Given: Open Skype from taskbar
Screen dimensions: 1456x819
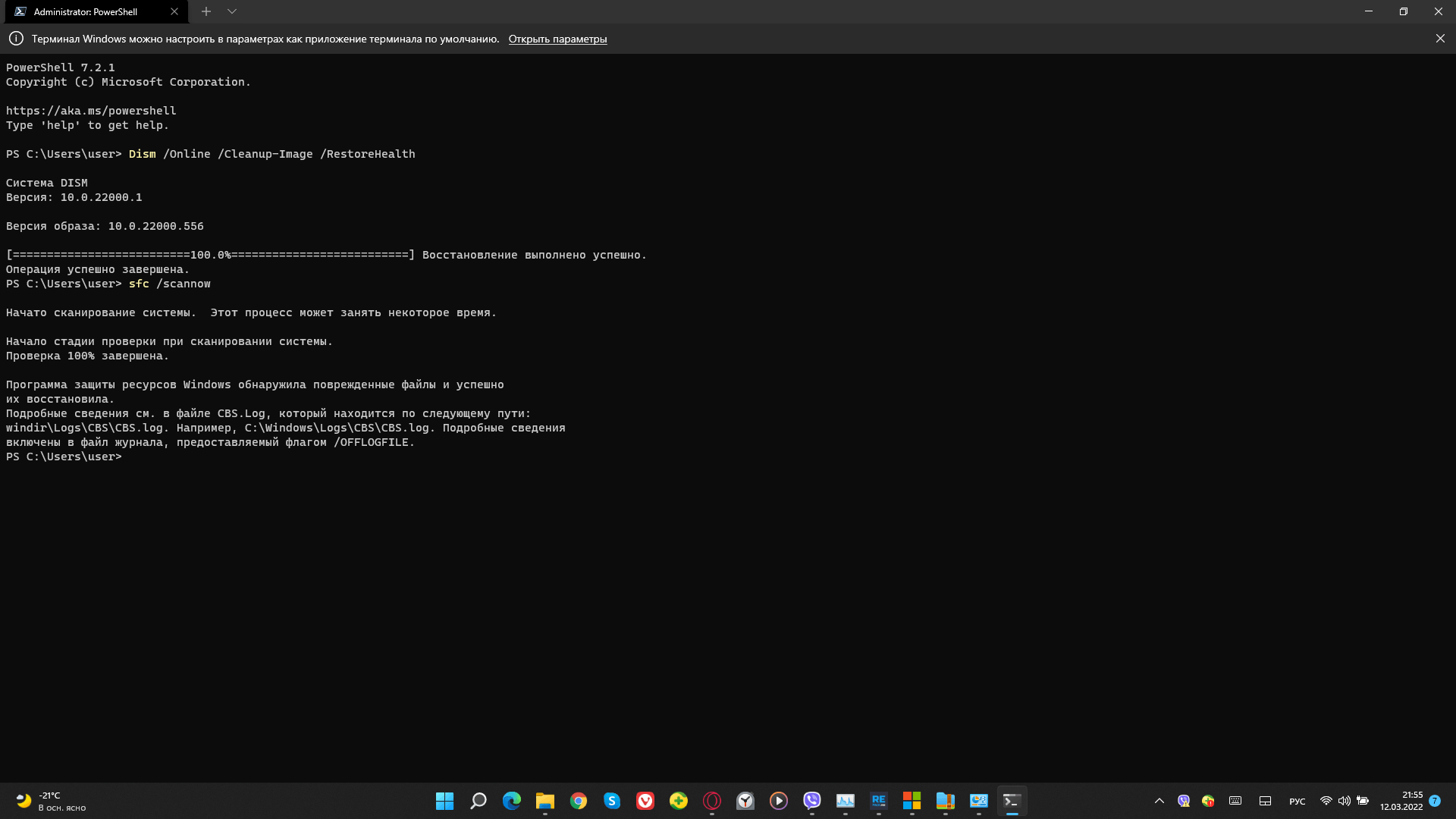Looking at the screenshot, I should 611,801.
